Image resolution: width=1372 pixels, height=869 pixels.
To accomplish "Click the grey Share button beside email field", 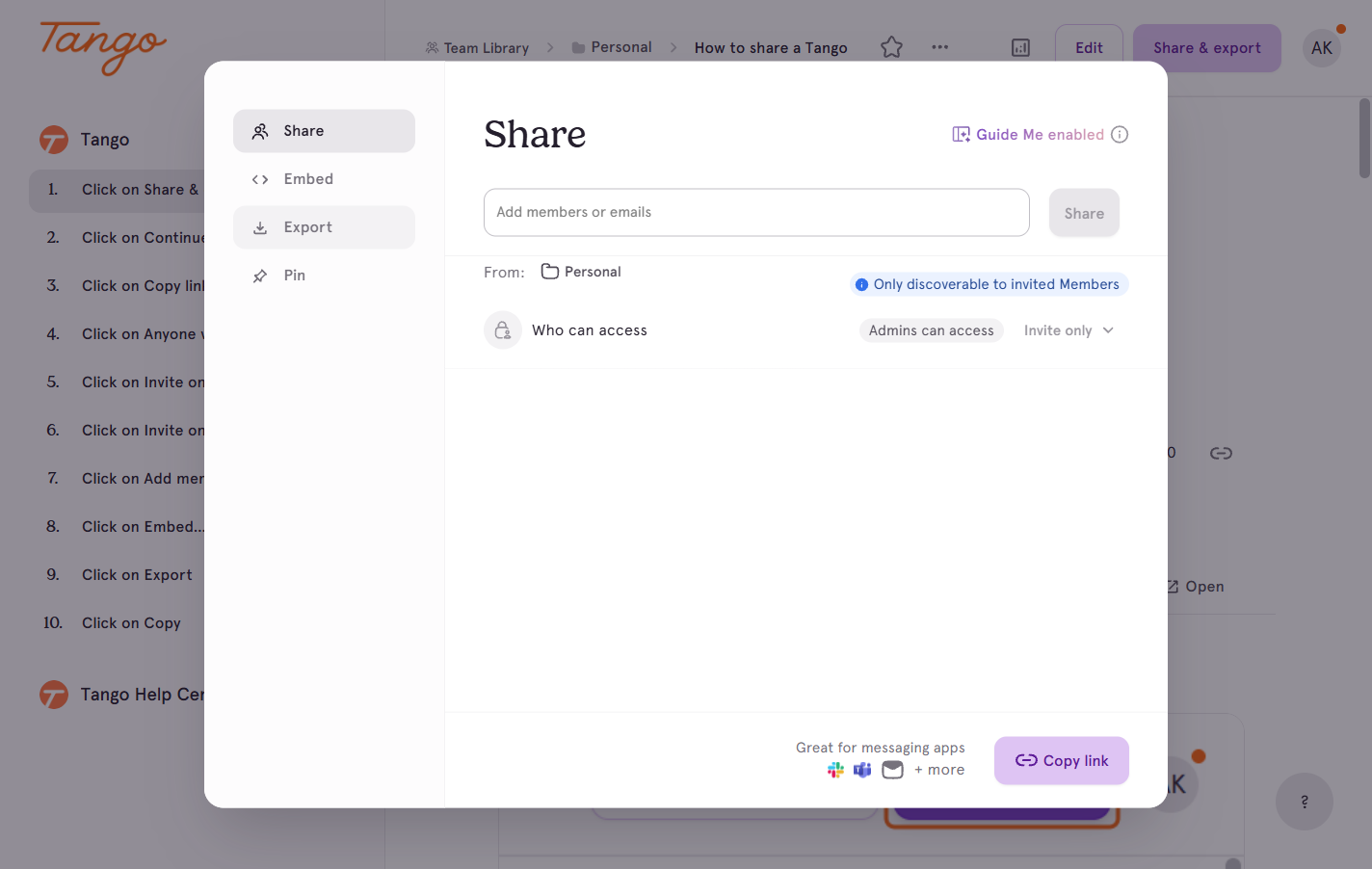I will [x=1084, y=213].
